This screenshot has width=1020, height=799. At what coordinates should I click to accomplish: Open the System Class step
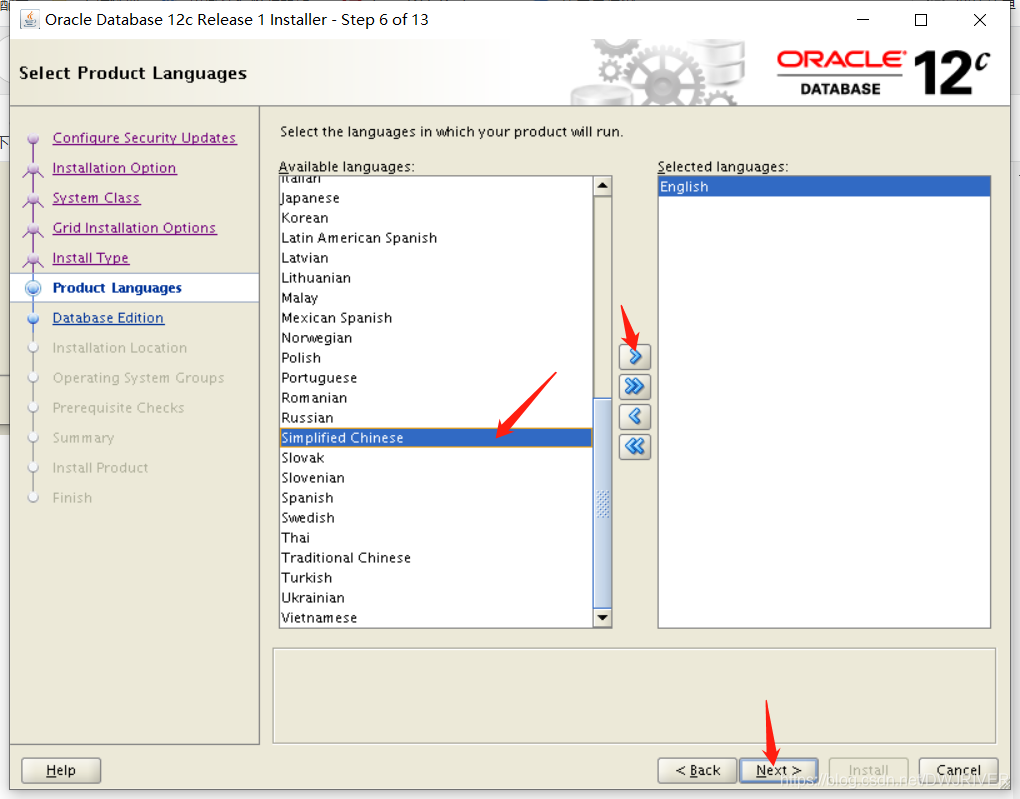(96, 198)
